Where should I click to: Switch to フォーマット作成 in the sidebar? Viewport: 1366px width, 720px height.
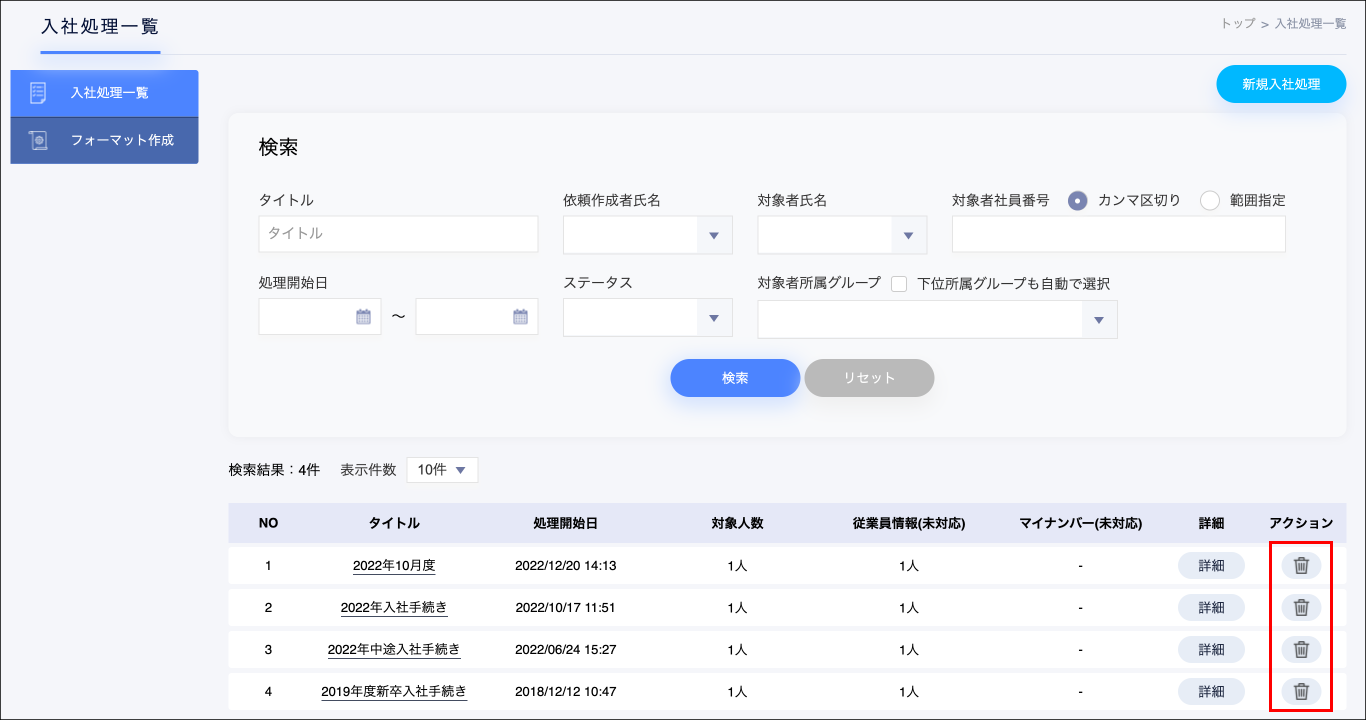pos(122,141)
